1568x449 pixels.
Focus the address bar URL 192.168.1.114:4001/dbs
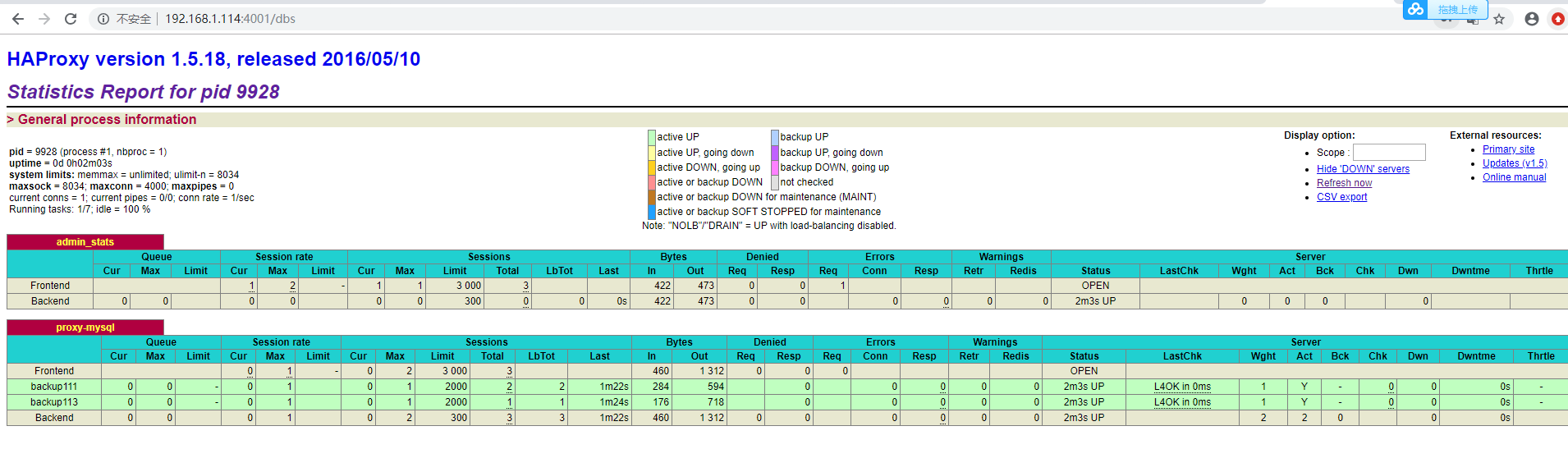230,19
